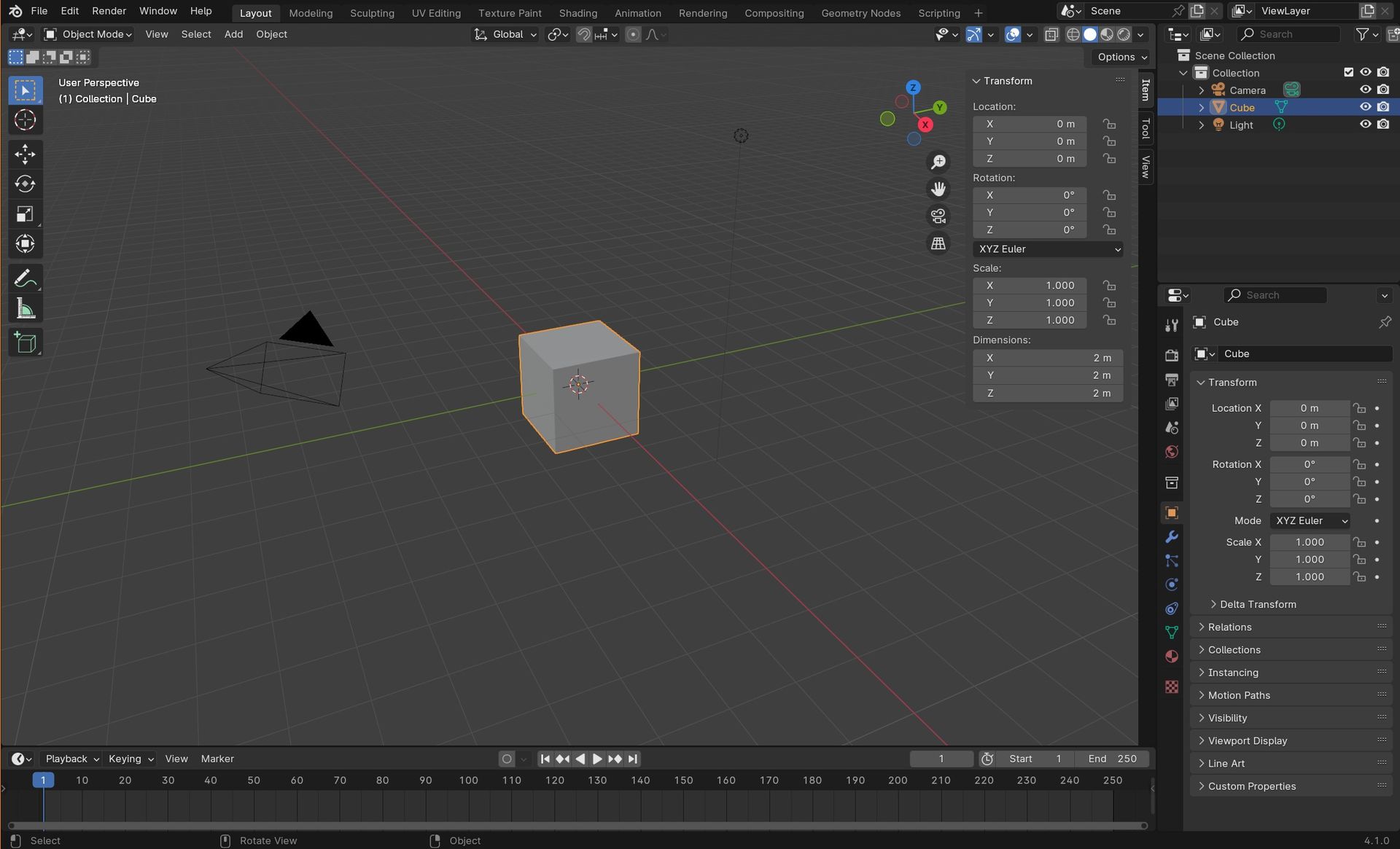
Task: Select the Annotate tool
Action: pyautogui.click(x=25, y=278)
